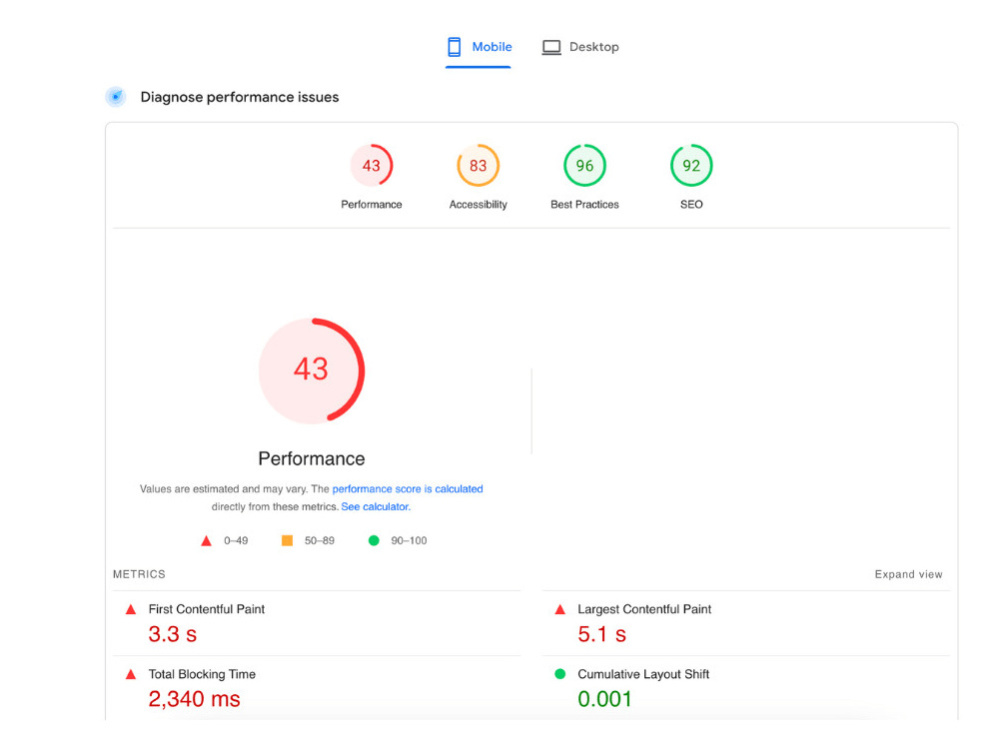This screenshot has width=1000, height=749.
Task: Click the green circle next to 90–100
Action: (x=374, y=540)
